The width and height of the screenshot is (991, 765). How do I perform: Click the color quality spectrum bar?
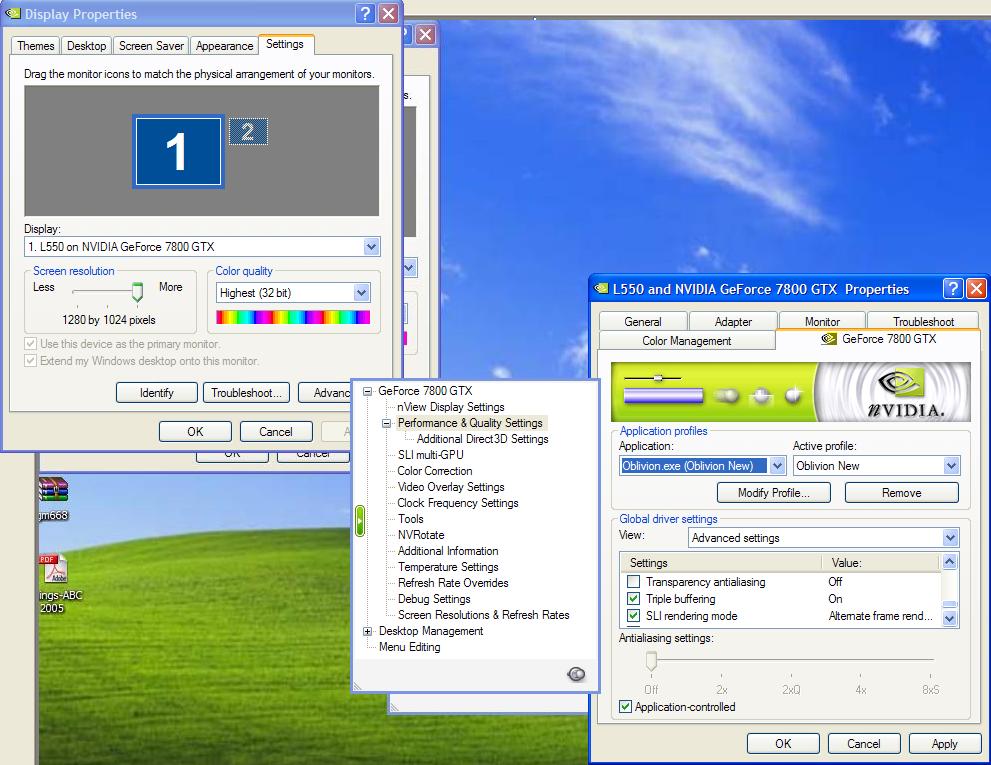[x=293, y=317]
